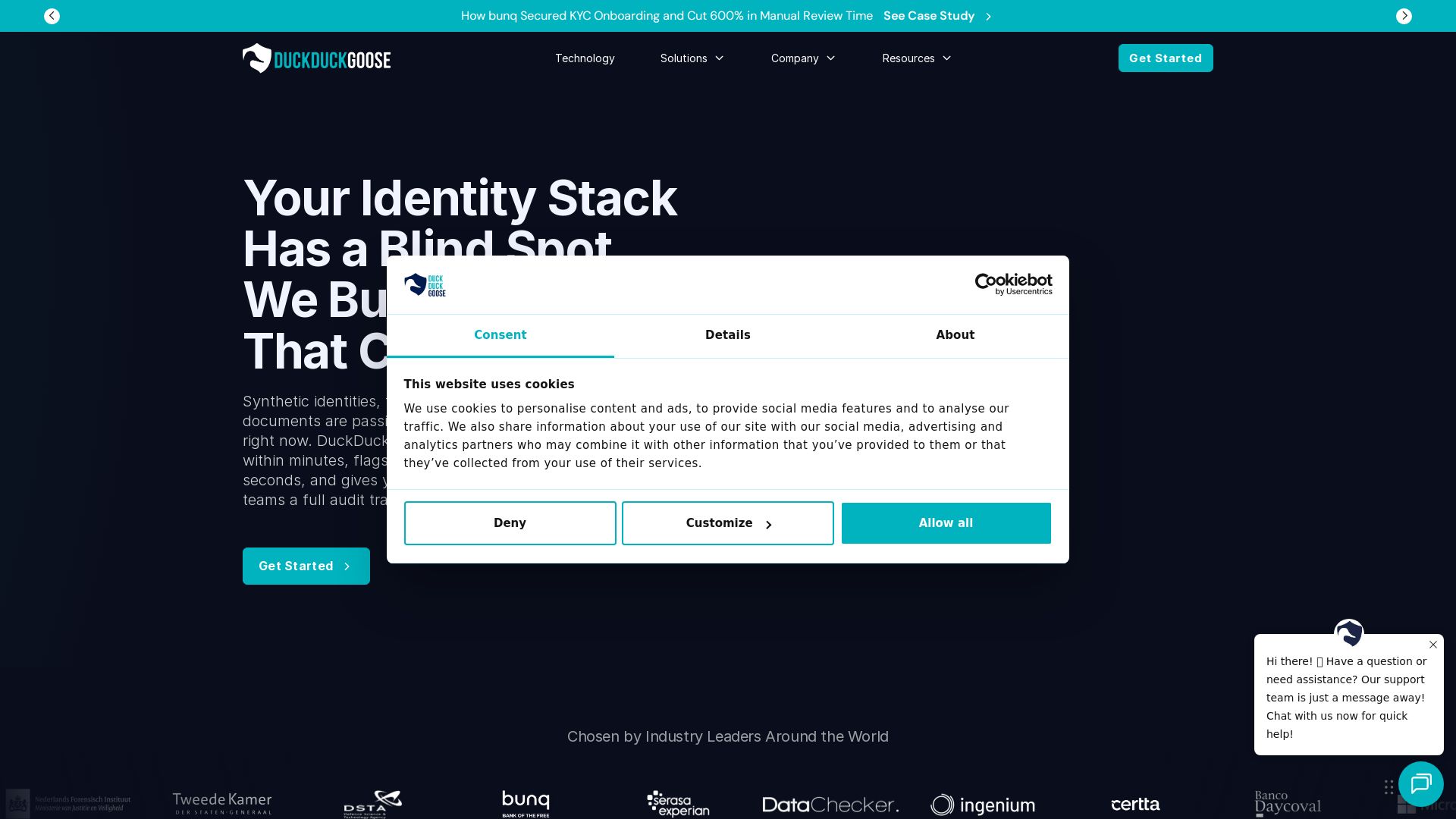Click the DSTA logo
This screenshot has width=1456, height=819.
[372, 804]
